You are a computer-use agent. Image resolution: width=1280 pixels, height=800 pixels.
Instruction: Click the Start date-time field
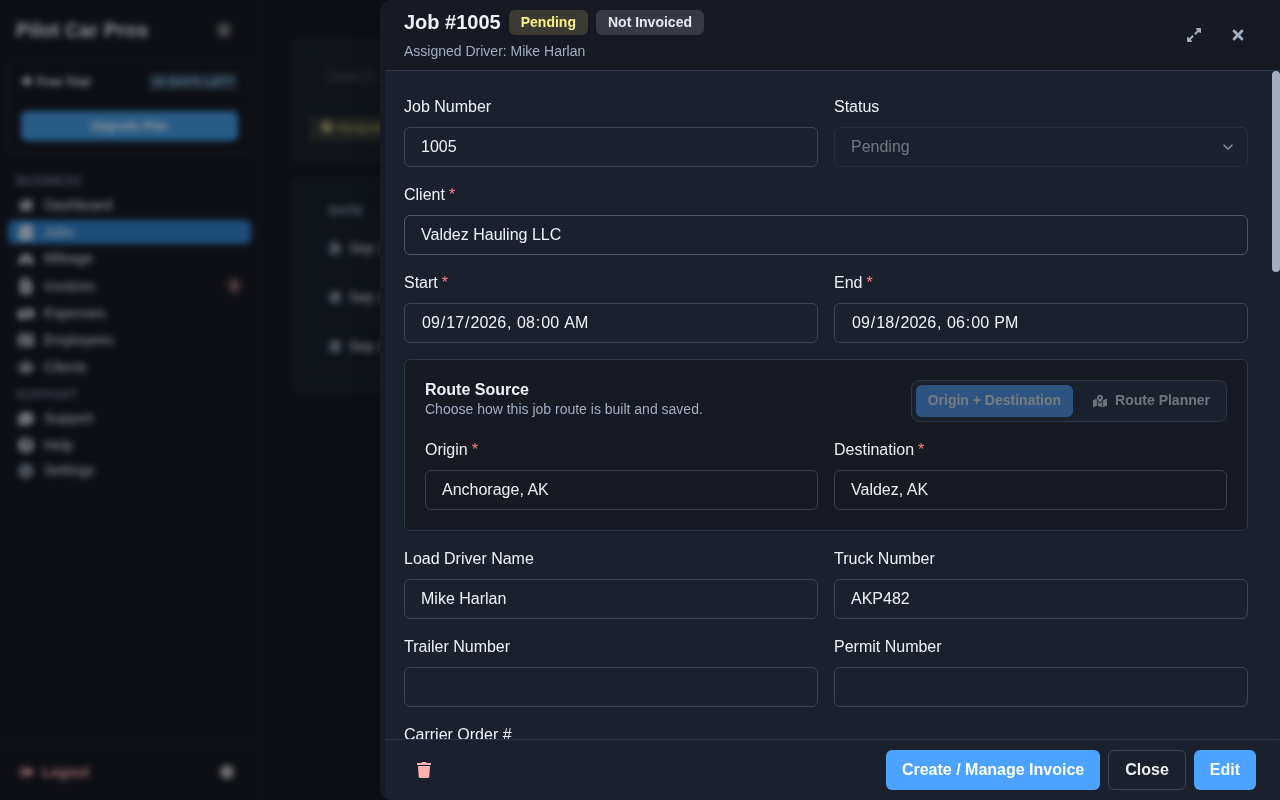pos(611,323)
